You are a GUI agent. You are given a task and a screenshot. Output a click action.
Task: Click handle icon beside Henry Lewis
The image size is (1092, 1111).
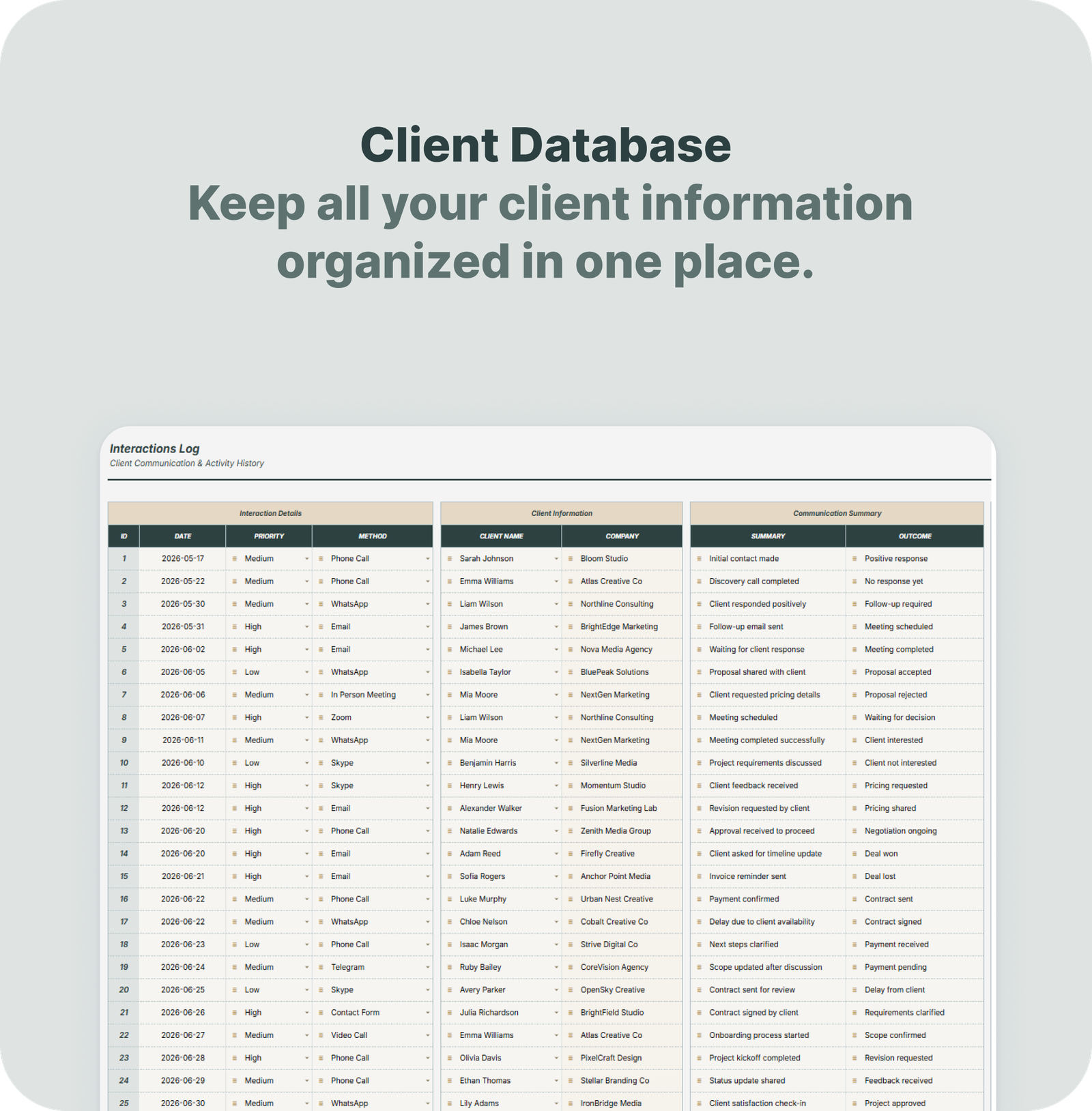click(x=450, y=785)
